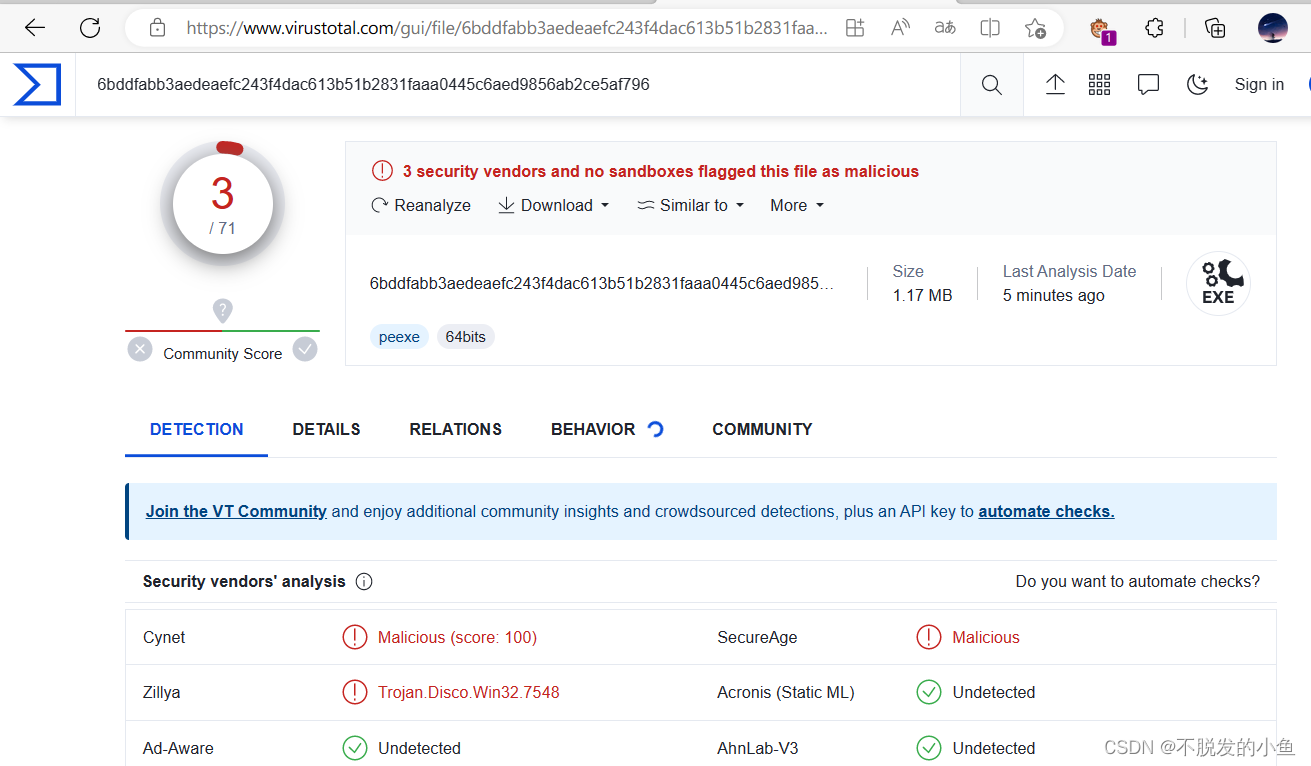Click Join the VT Community link
1311x766 pixels.
[236, 511]
